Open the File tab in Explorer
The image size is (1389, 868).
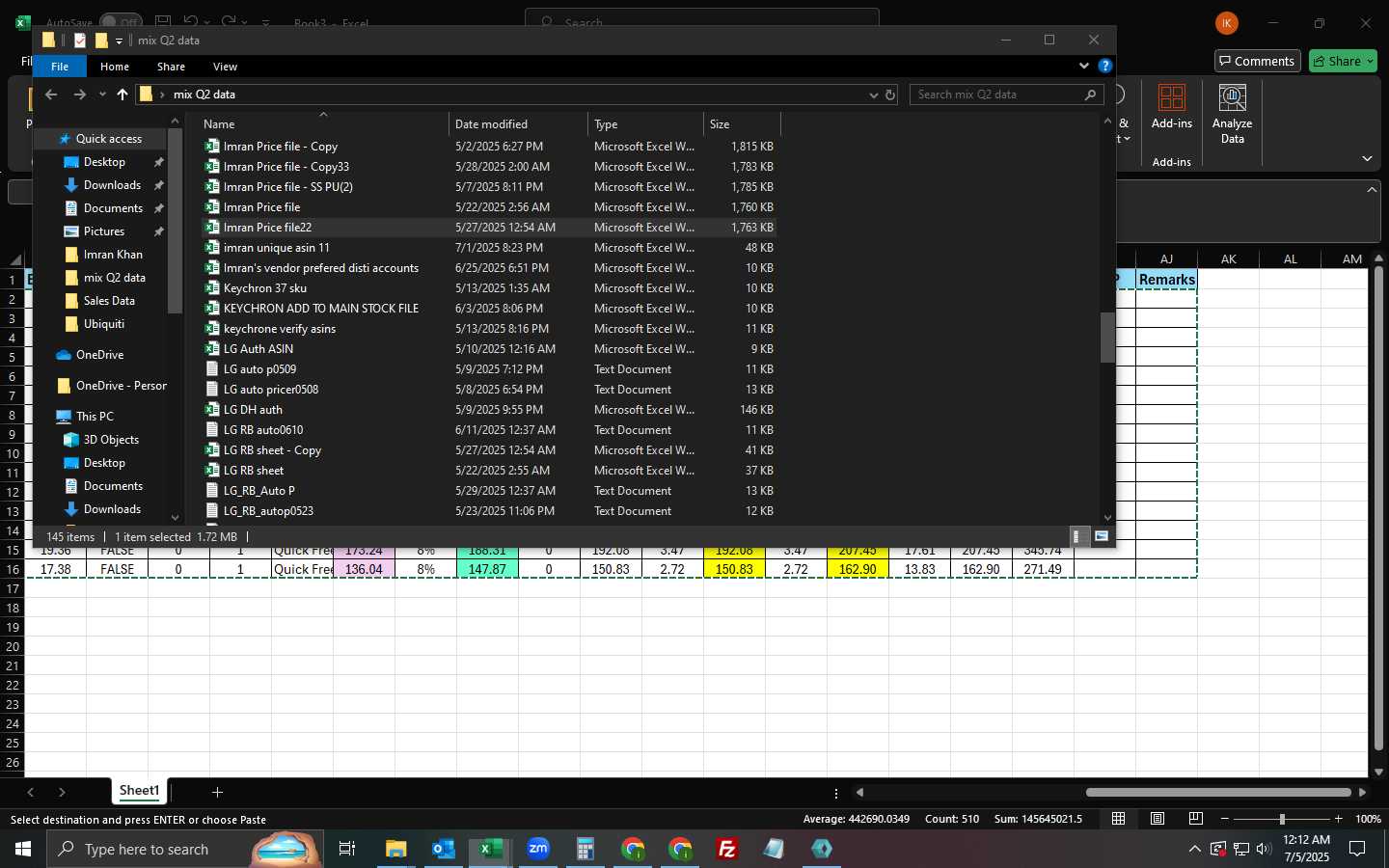60,67
